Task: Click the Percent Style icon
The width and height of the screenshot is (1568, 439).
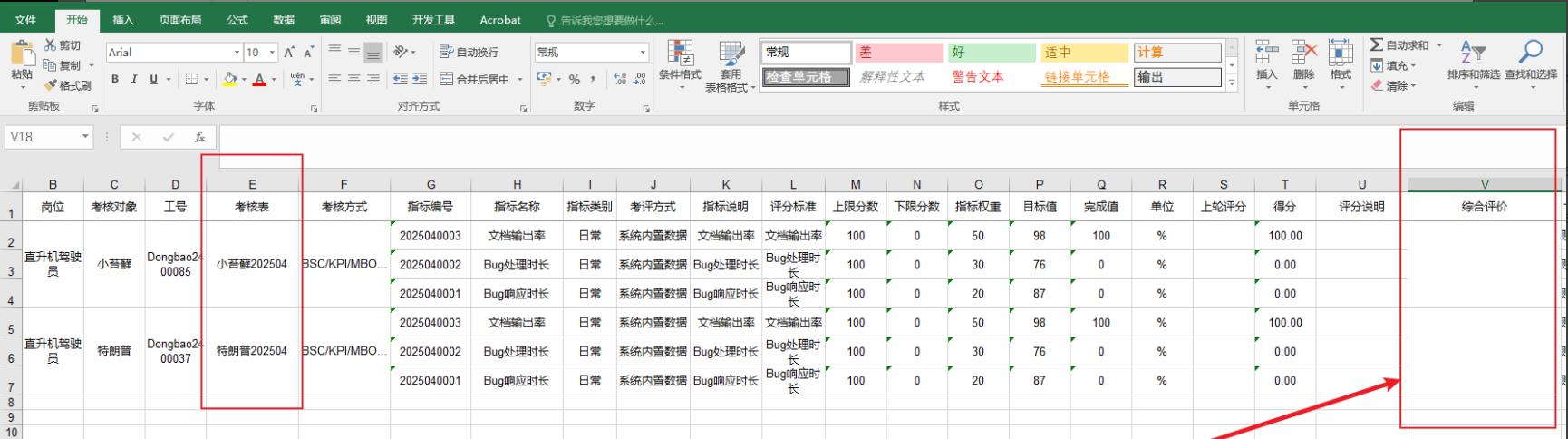Action: (574, 80)
